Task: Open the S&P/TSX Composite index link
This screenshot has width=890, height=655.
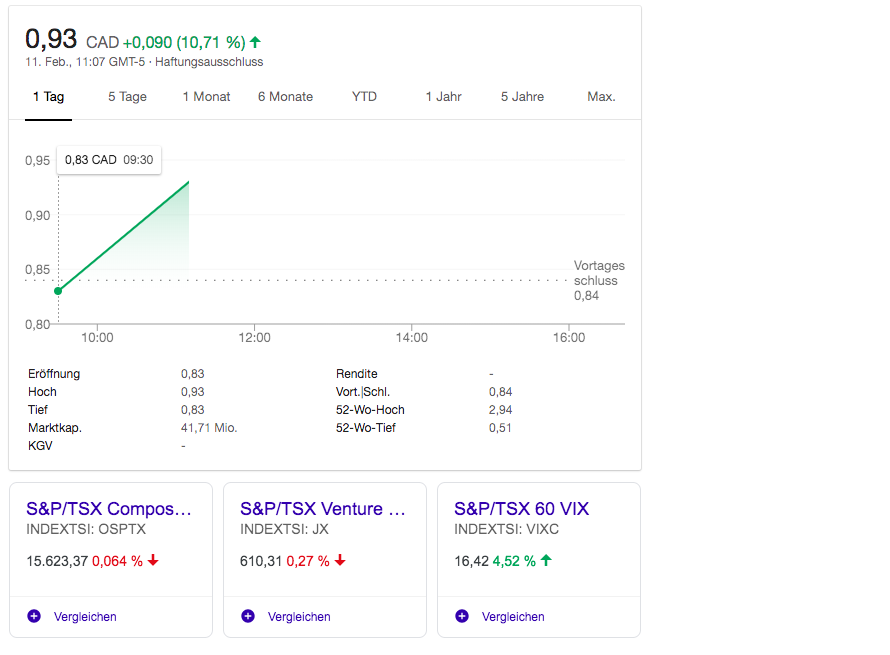Action: click(x=108, y=509)
